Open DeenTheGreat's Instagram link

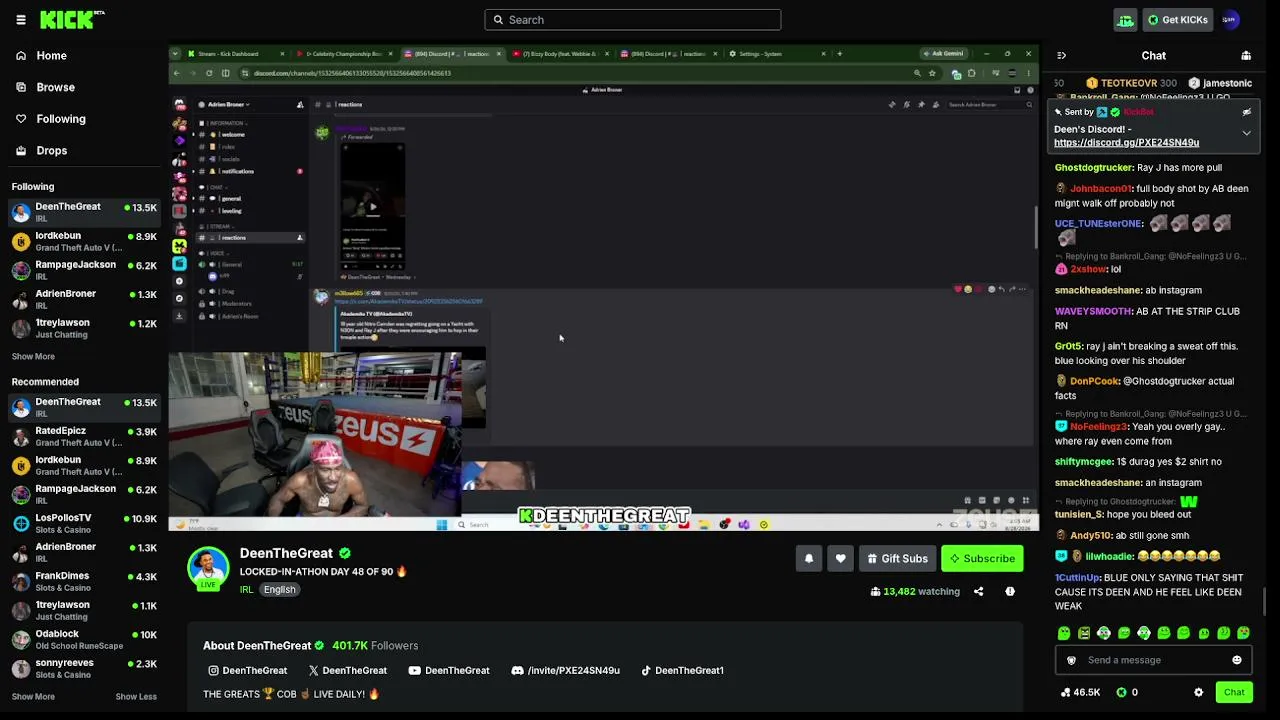click(x=247, y=671)
